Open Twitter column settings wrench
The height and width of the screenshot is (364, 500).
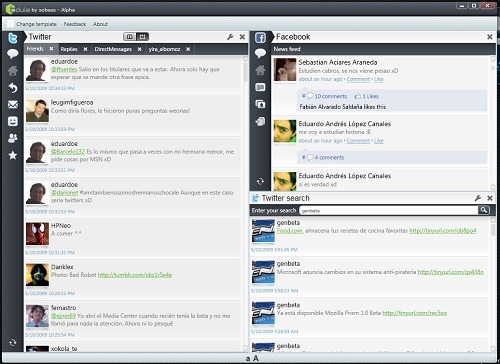[230, 37]
